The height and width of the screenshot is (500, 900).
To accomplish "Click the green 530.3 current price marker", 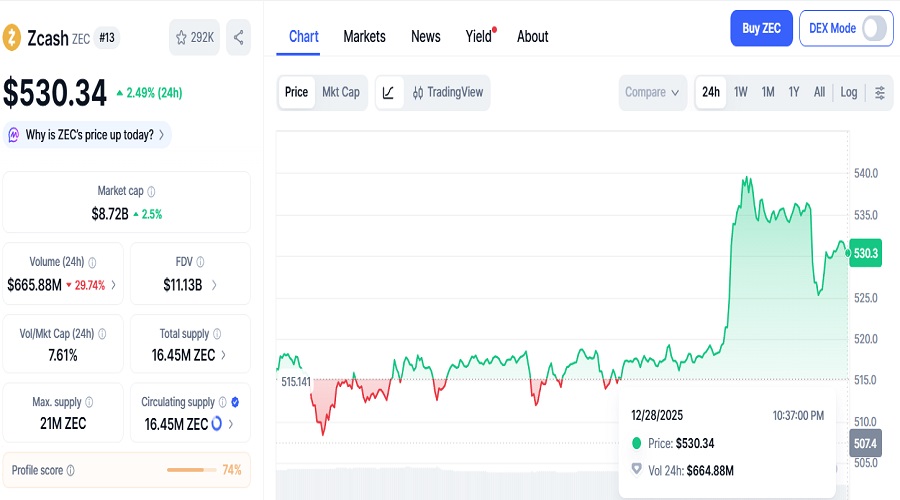I will click(866, 253).
